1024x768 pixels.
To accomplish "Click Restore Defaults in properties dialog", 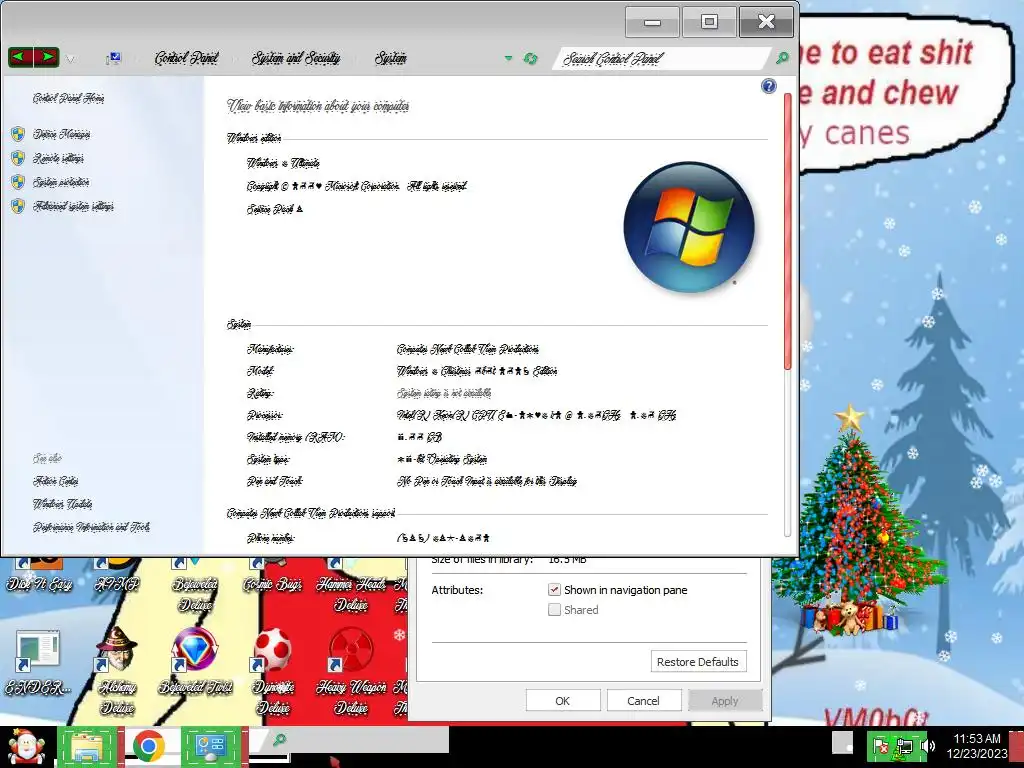I will [x=698, y=662].
